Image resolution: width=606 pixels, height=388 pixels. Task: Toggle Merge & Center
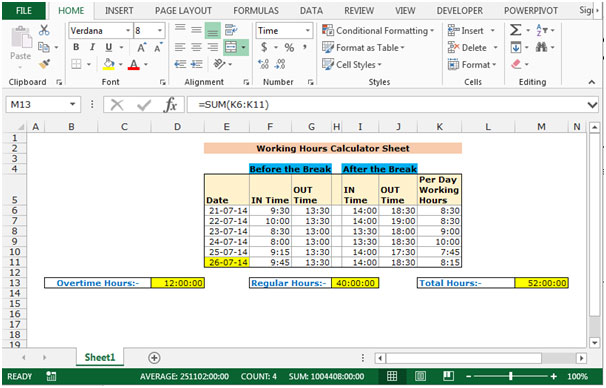231,47
